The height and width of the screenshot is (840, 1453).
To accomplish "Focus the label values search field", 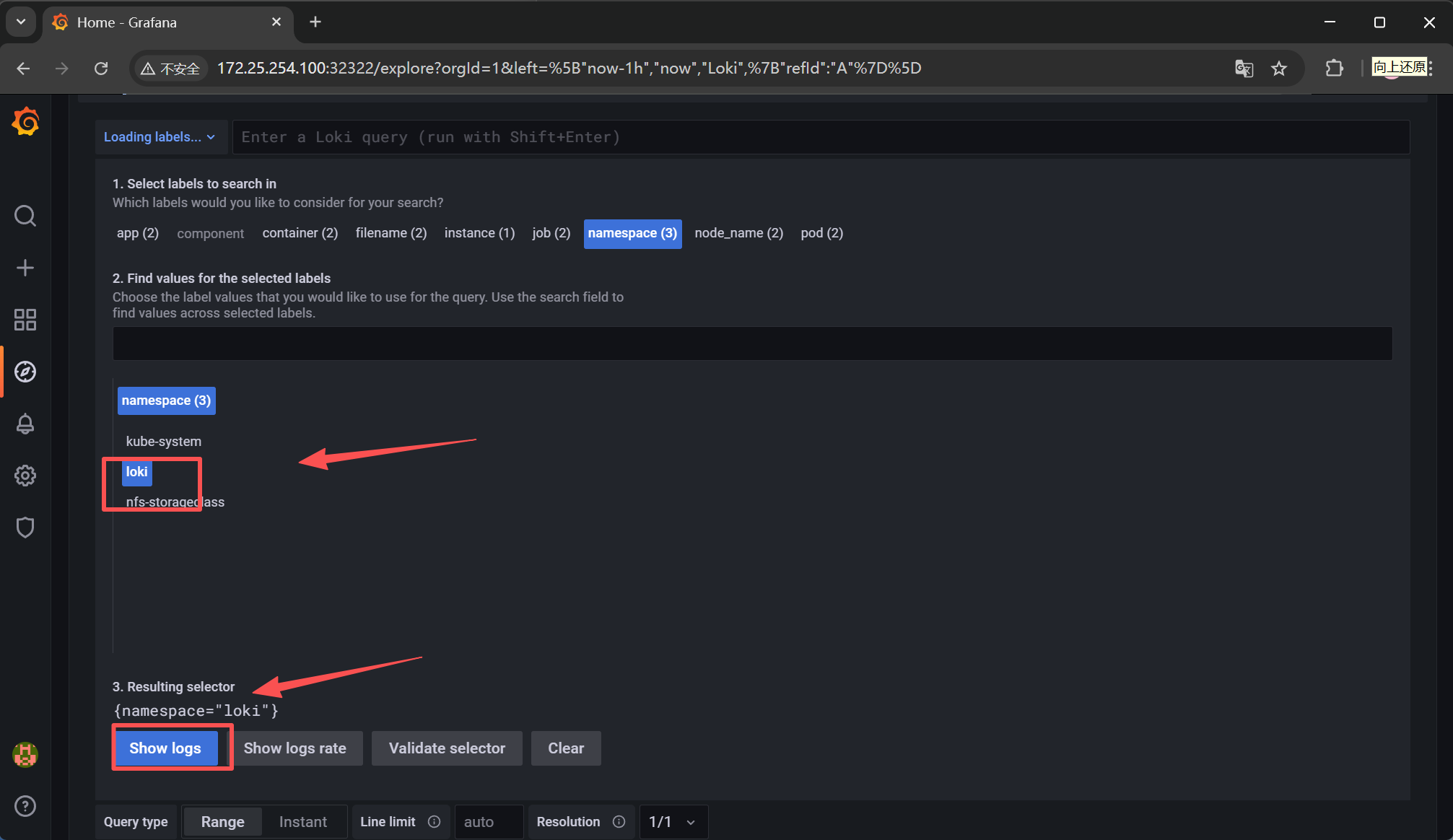I will point(752,344).
